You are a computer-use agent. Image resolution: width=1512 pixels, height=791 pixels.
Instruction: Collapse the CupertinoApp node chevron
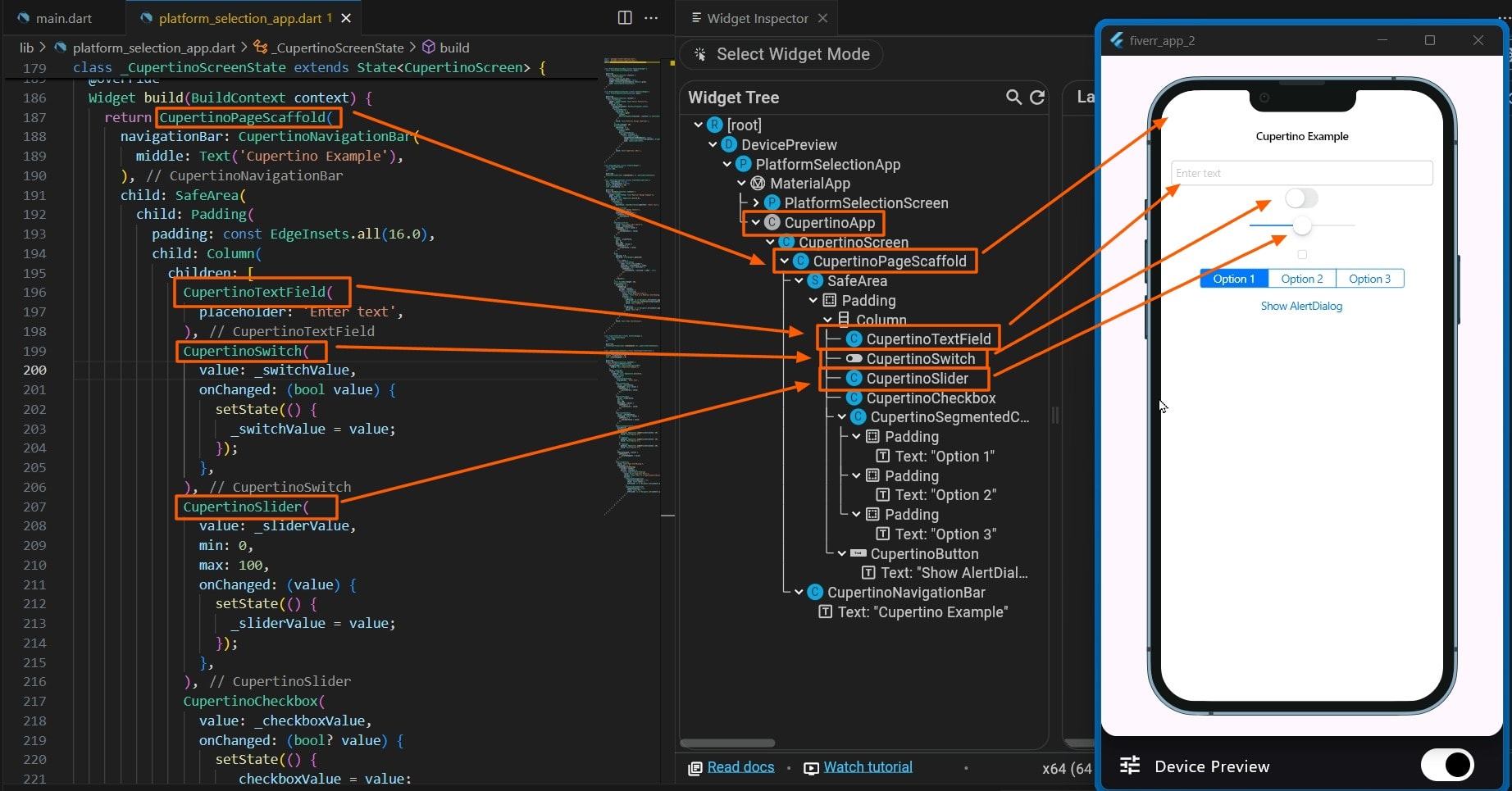pos(756,222)
